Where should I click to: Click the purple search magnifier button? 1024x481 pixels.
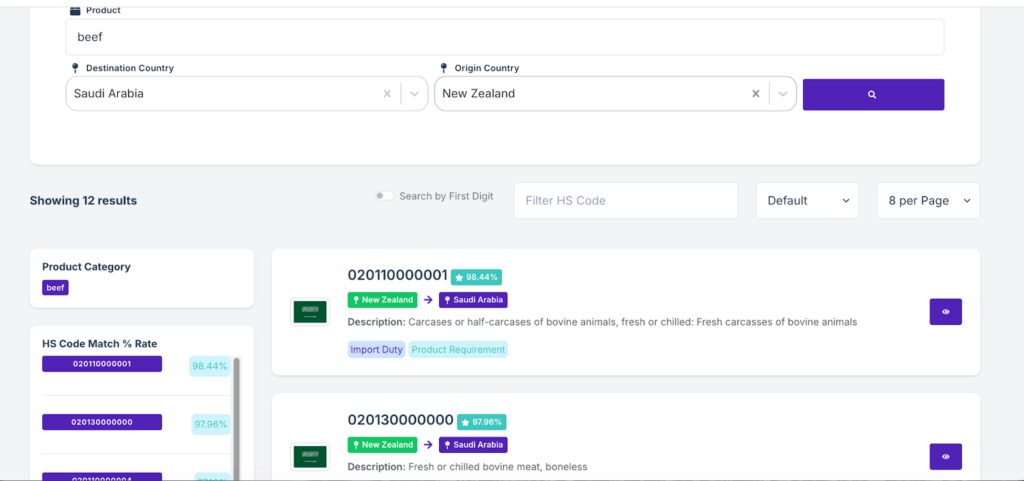tap(873, 94)
